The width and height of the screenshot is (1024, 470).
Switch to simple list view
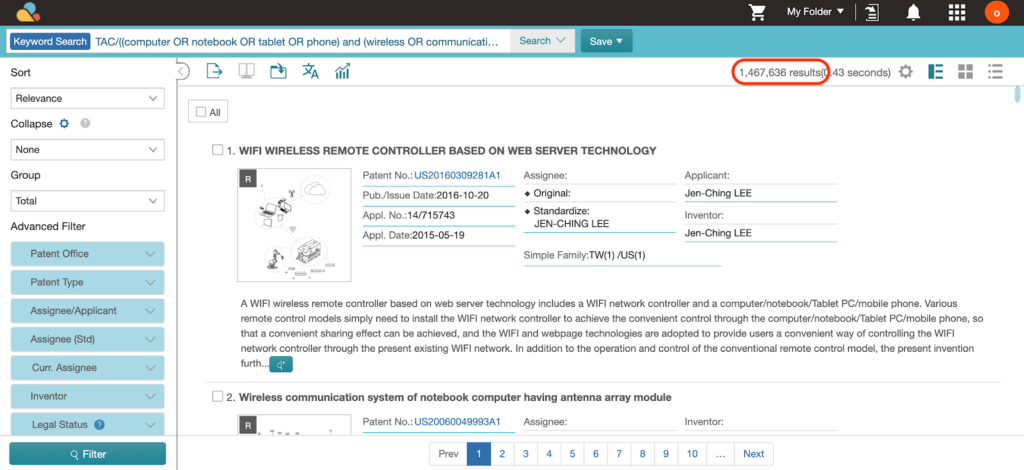point(994,72)
